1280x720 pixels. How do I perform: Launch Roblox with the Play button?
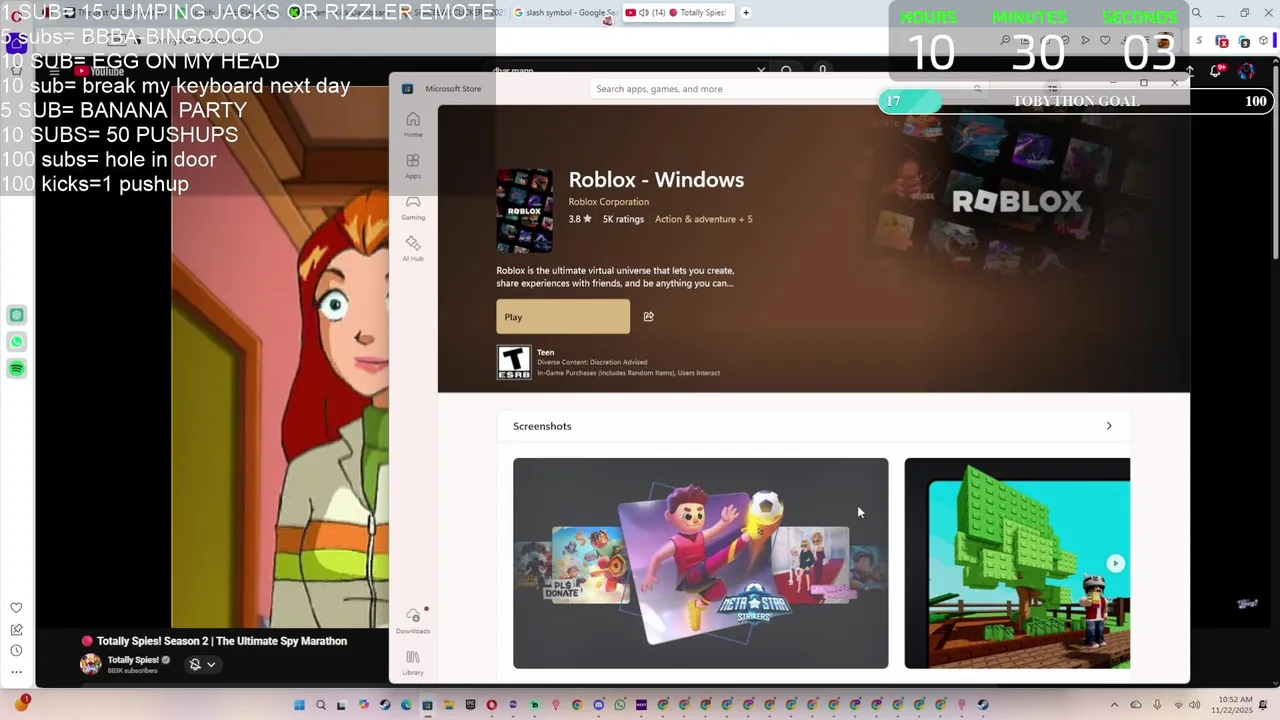[x=563, y=316]
